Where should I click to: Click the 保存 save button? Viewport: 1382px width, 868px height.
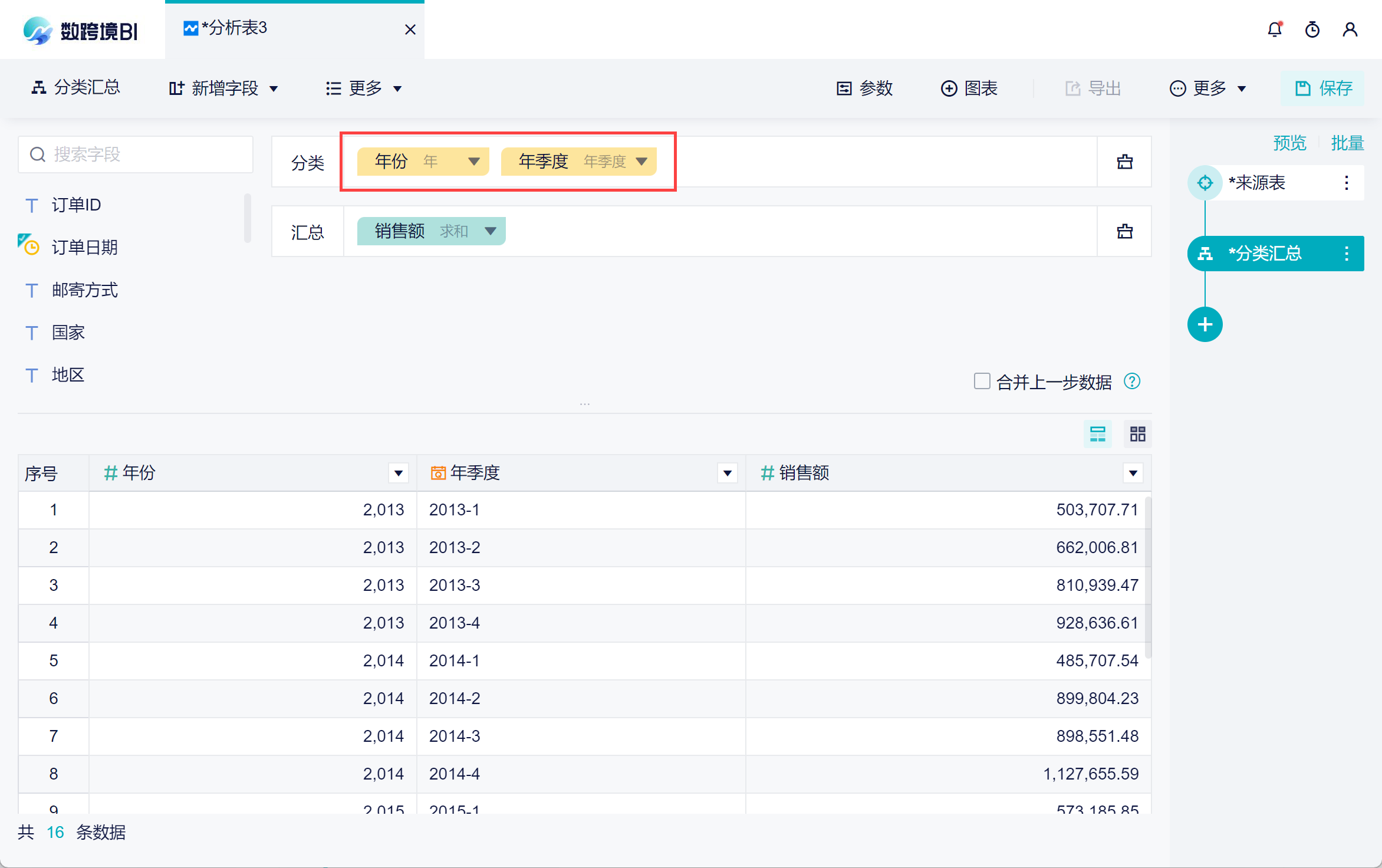tap(1322, 88)
